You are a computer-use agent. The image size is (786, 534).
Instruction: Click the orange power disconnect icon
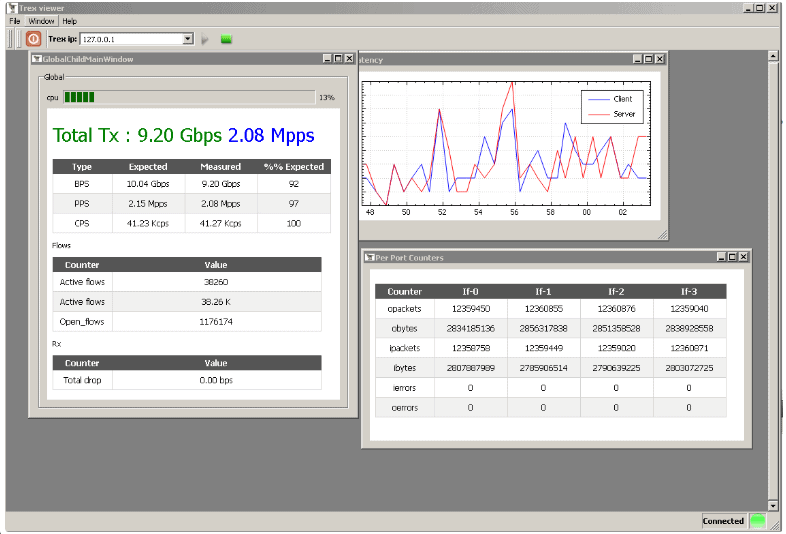[33, 39]
